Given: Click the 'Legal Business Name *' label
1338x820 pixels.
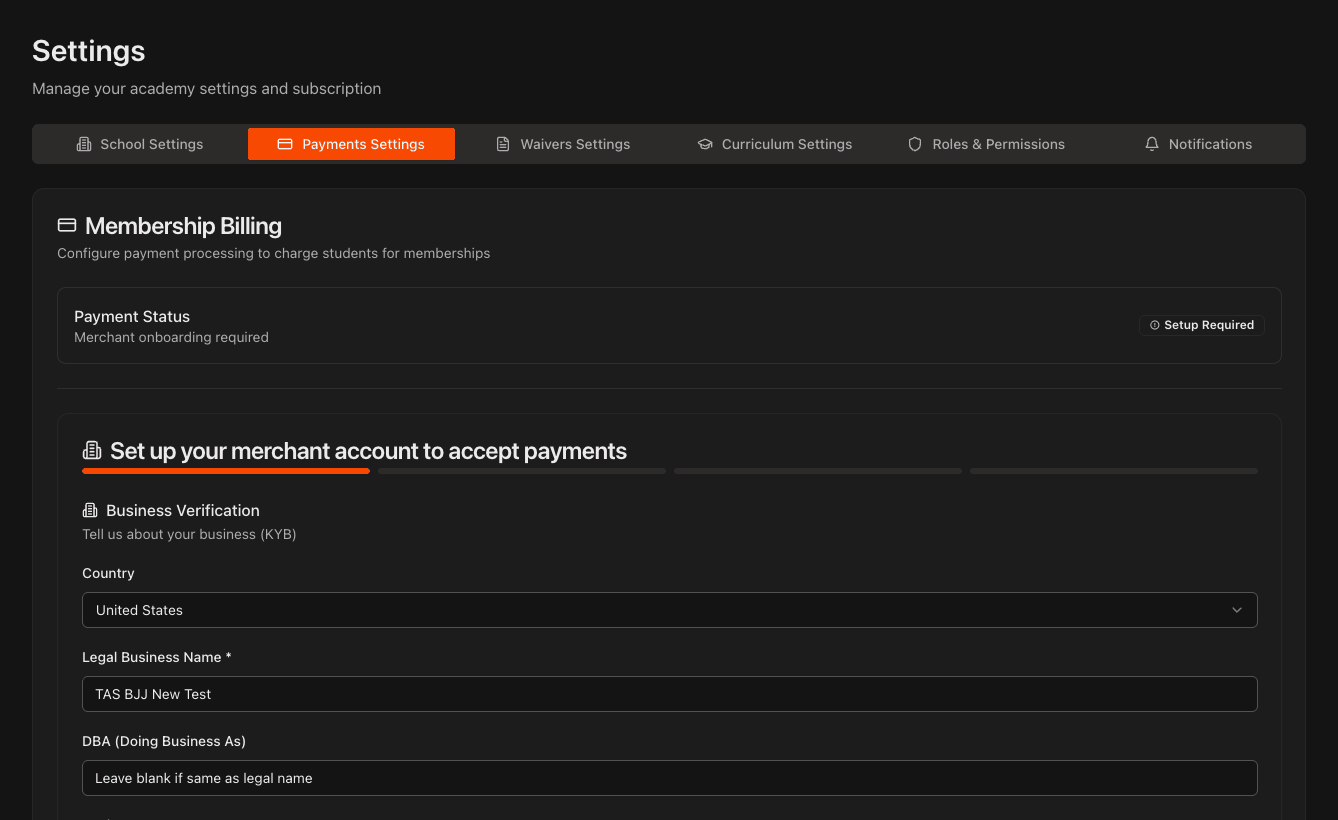Looking at the screenshot, I should [157, 657].
